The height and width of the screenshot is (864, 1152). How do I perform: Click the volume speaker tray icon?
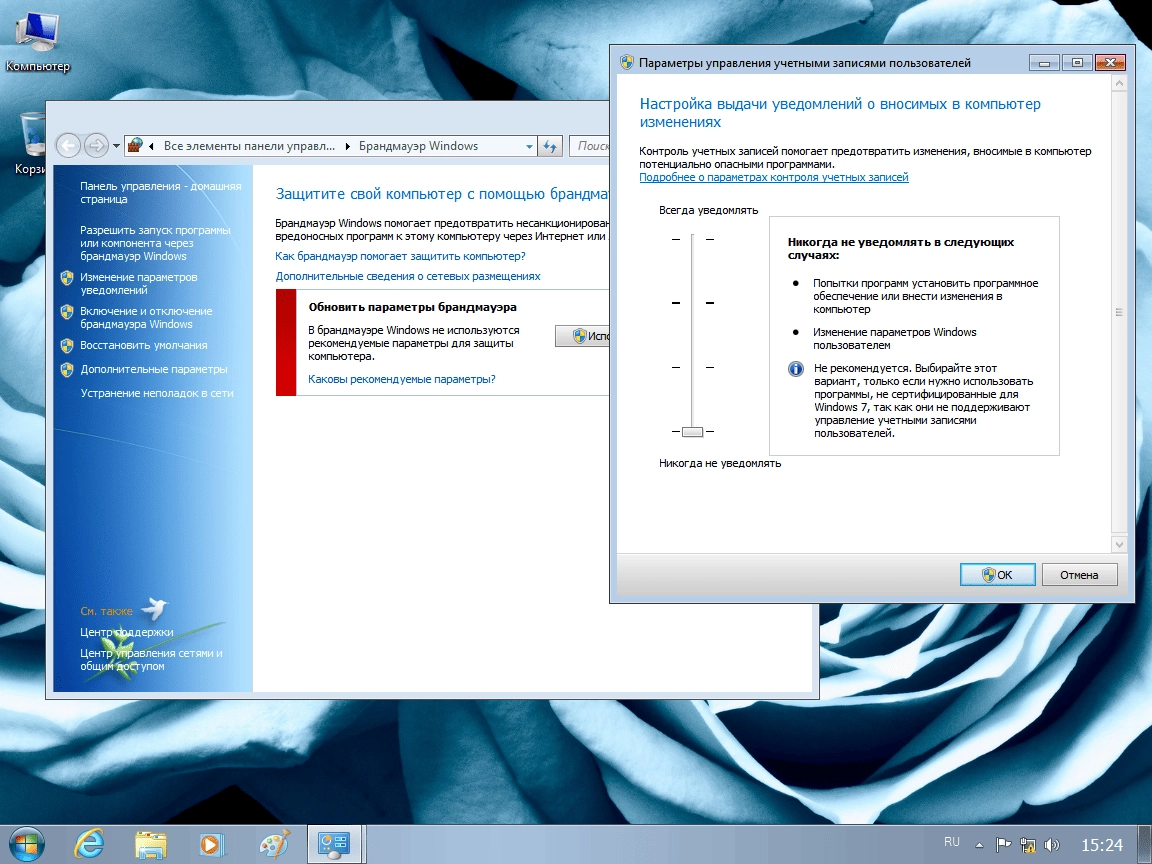pyautogui.click(x=1052, y=845)
